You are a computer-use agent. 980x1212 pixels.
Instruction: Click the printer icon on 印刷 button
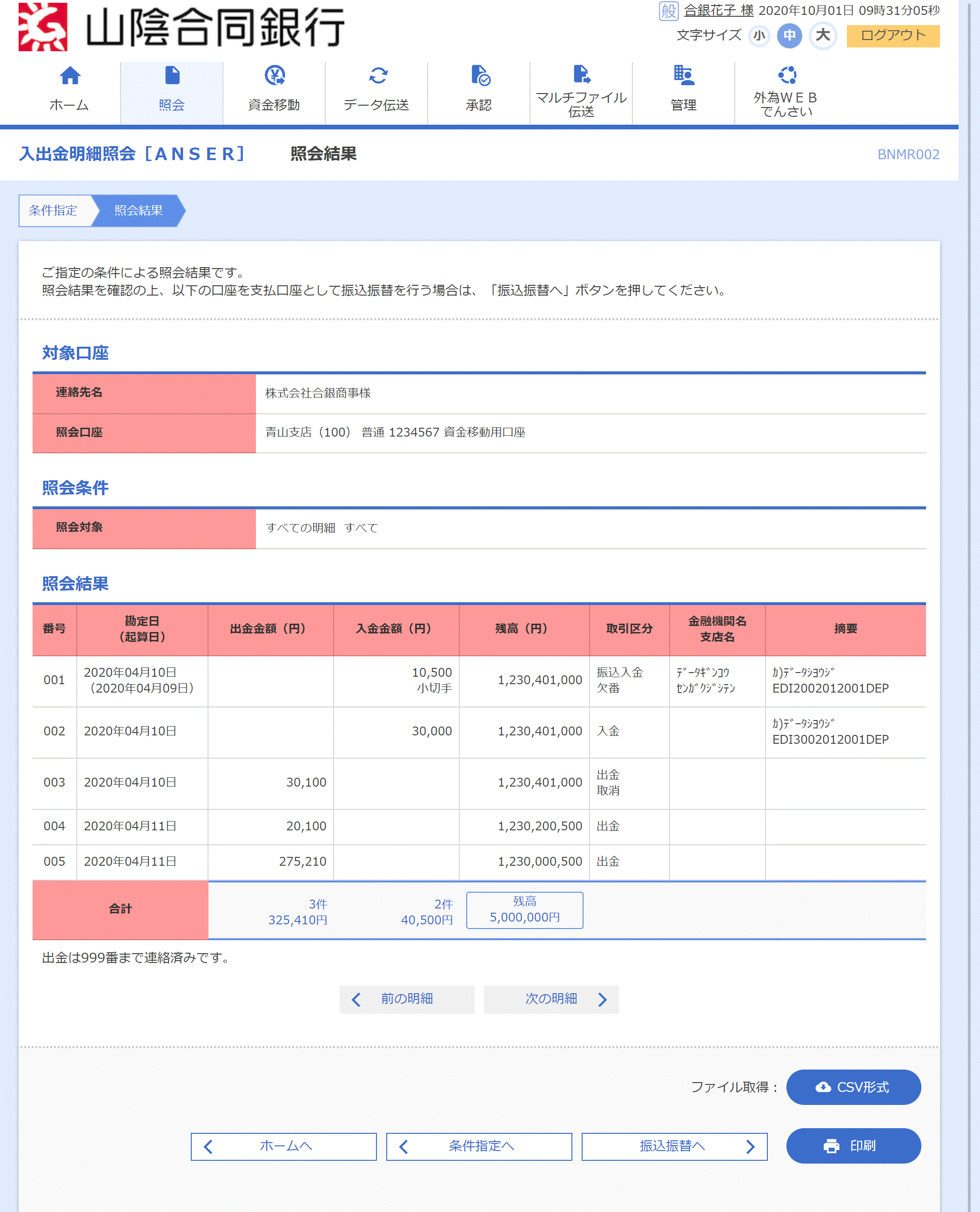[x=831, y=1145]
